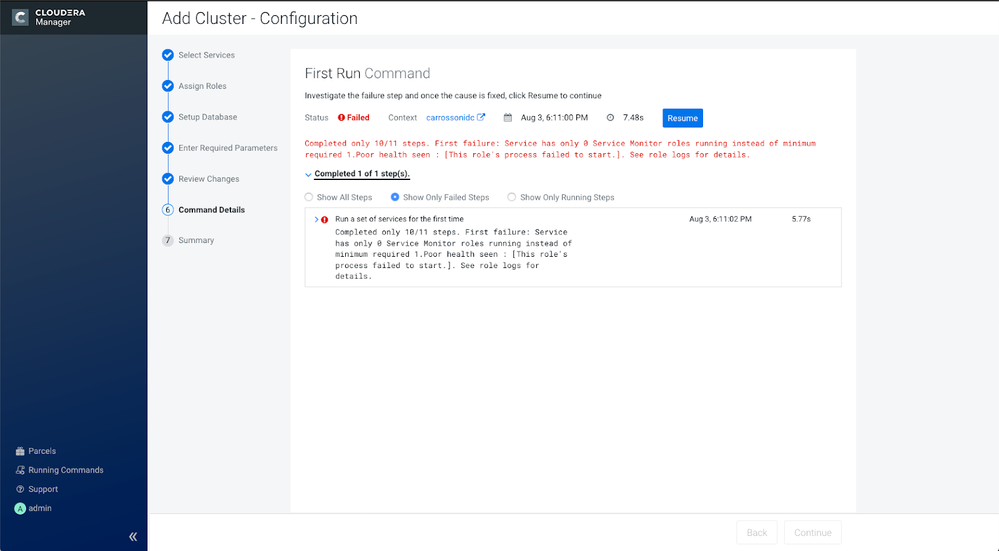Expand the Run a set of services step

click(316, 219)
